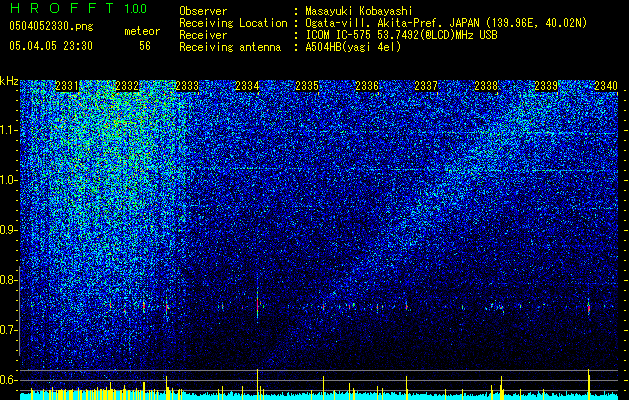Click the 2340 time marker

pyautogui.click(x=606, y=86)
